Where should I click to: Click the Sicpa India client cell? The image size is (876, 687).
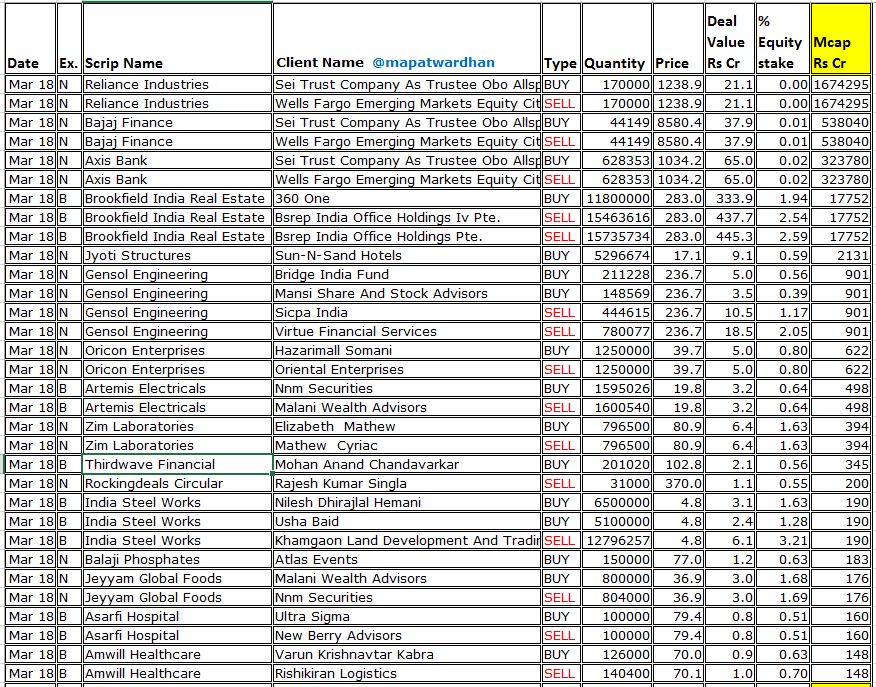[407, 313]
